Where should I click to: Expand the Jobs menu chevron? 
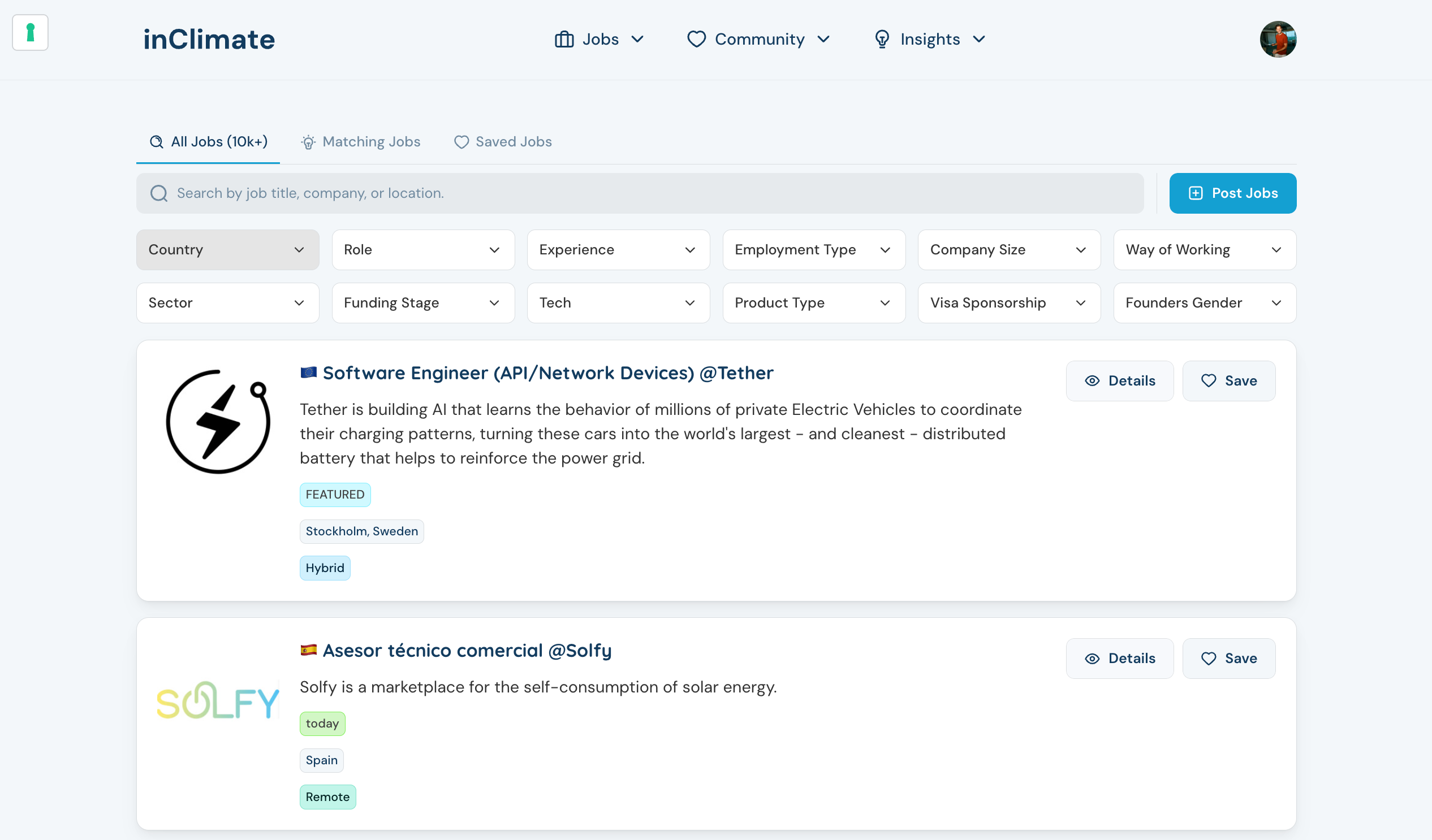[x=637, y=39]
